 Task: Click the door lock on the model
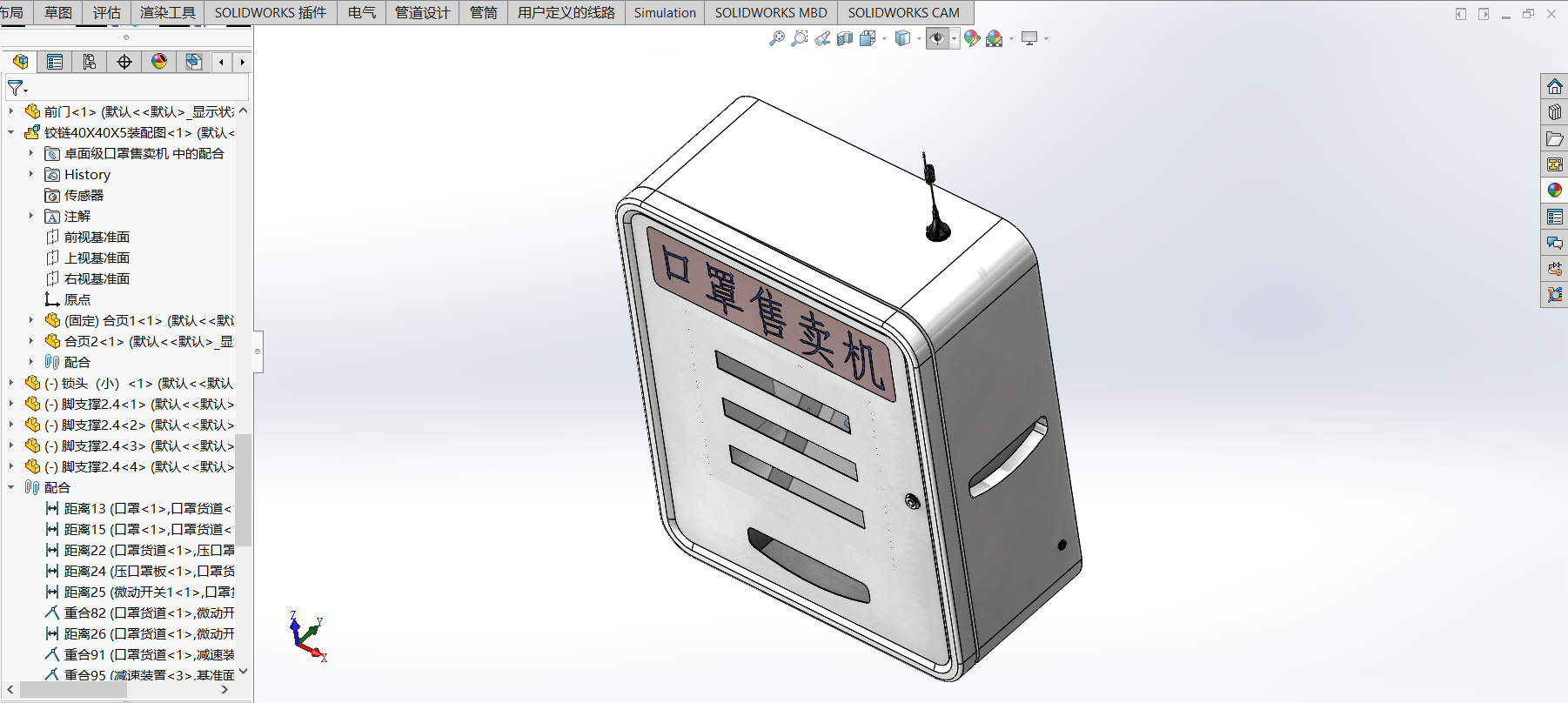912,501
